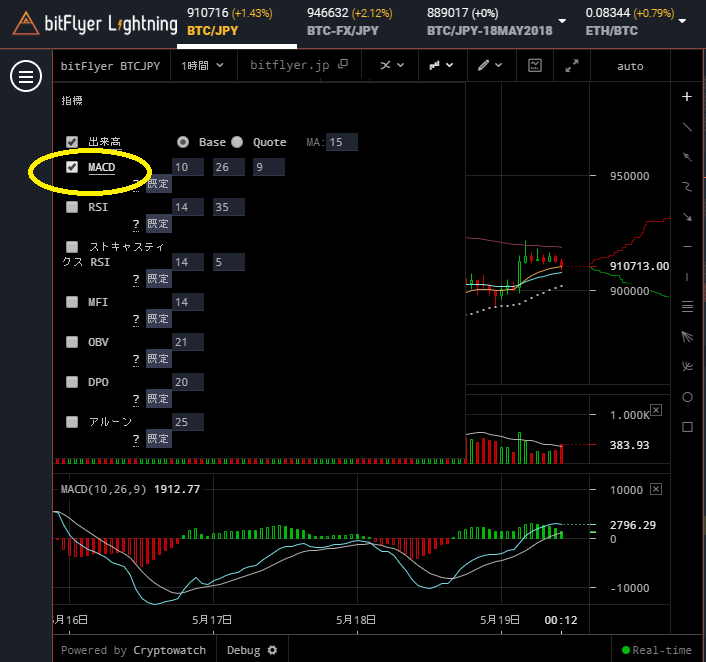This screenshot has height=662, width=706.
Task: Enable the OBV indicator checkbox
Action: pos(72,342)
